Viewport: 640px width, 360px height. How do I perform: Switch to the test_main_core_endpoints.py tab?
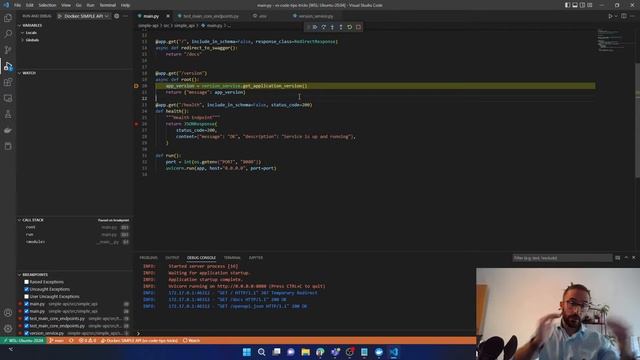tap(211, 16)
